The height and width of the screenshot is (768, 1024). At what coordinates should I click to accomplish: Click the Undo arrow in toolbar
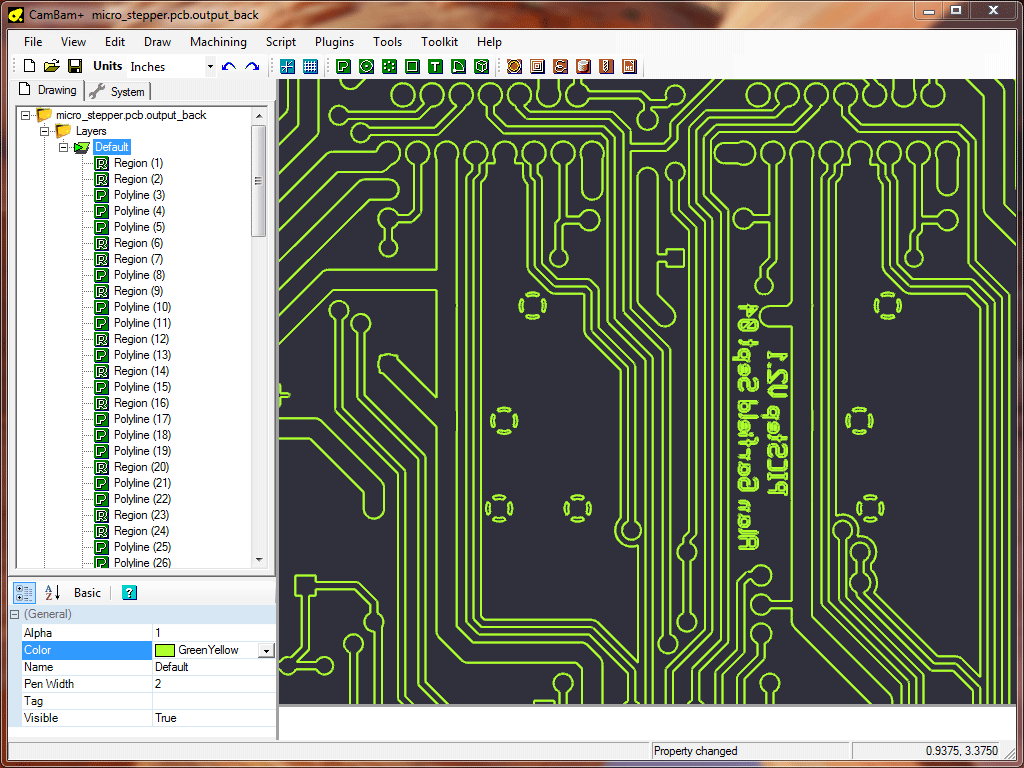click(x=229, y=66)
